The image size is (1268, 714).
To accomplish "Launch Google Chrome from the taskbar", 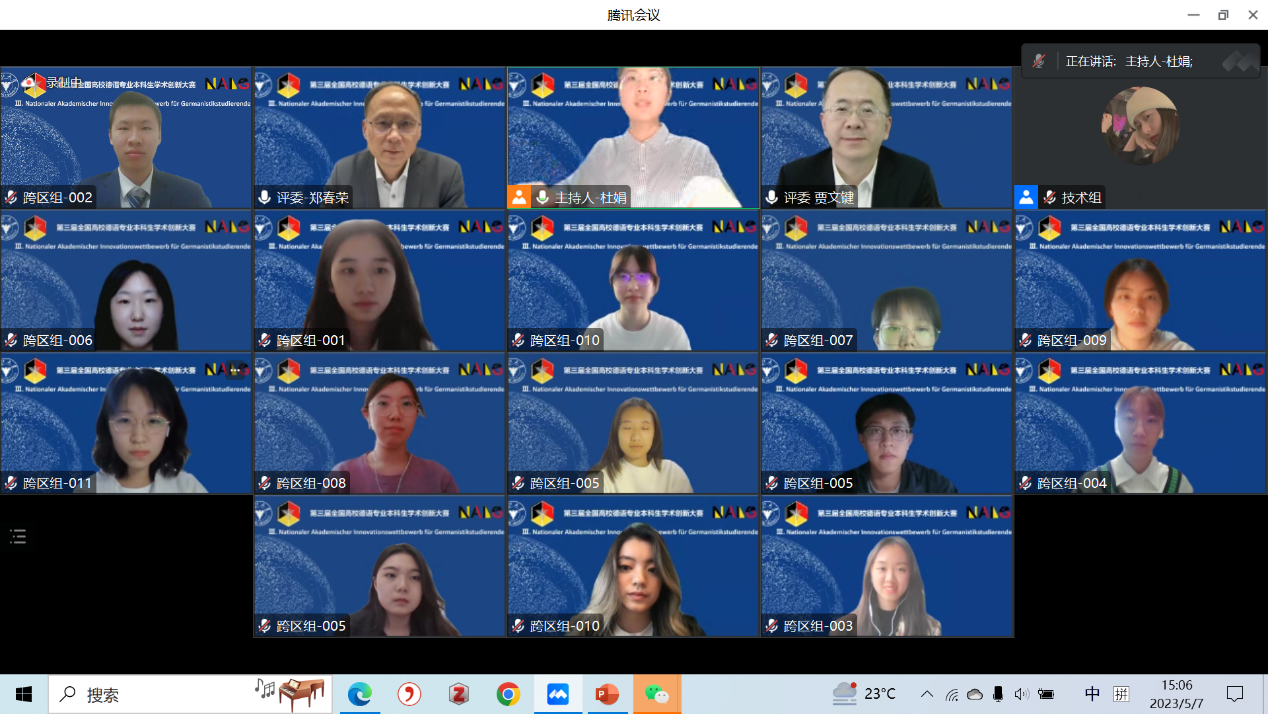I will tap(508, 694).
